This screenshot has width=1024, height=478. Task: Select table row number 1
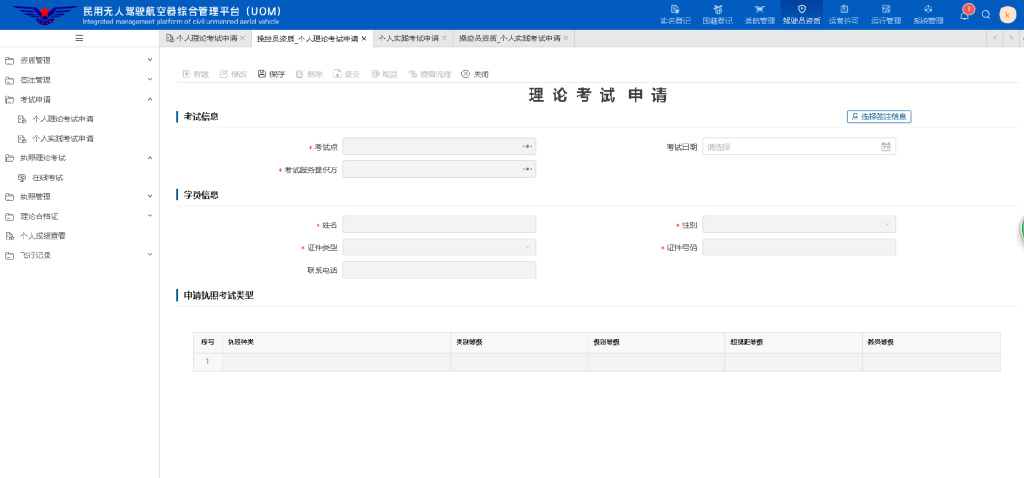[208, 362]
